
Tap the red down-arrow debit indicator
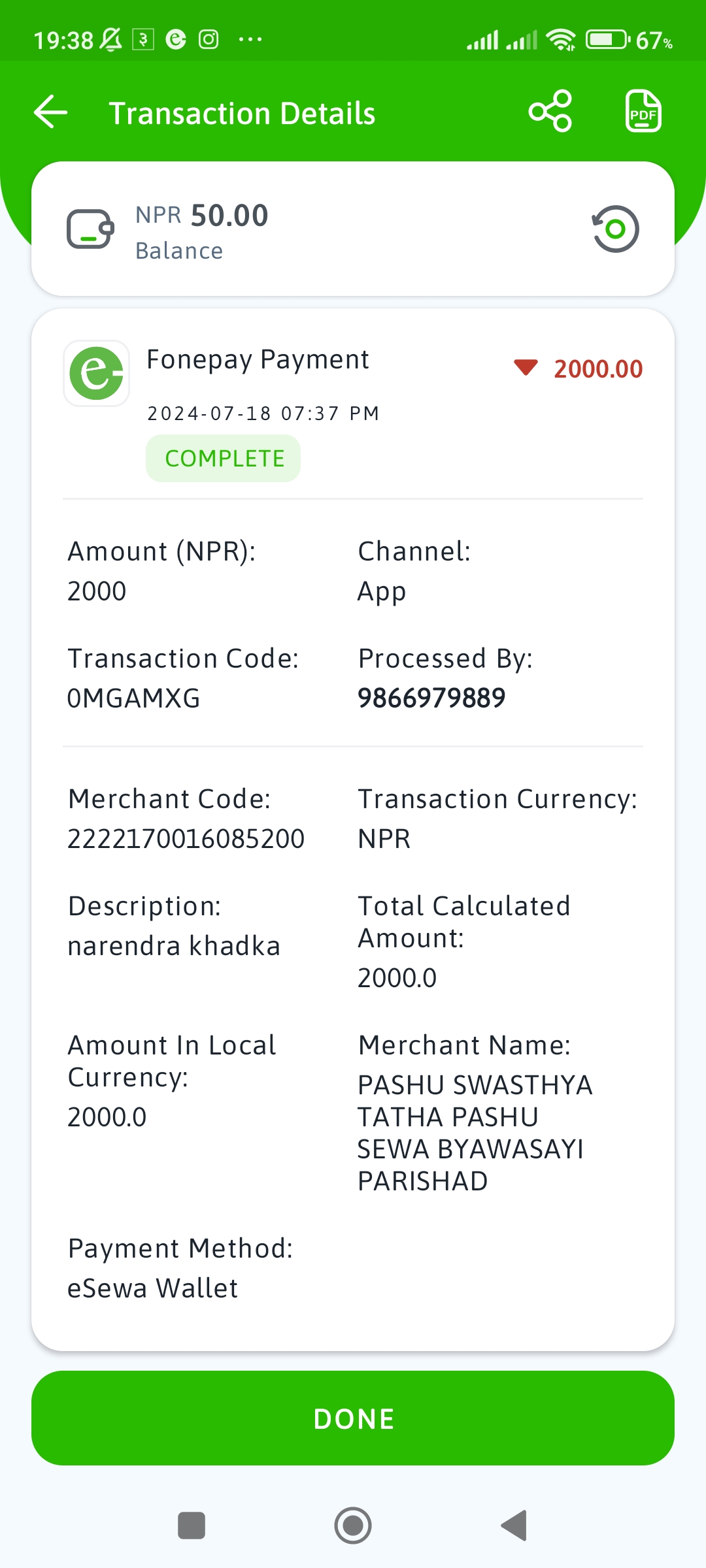526,367
